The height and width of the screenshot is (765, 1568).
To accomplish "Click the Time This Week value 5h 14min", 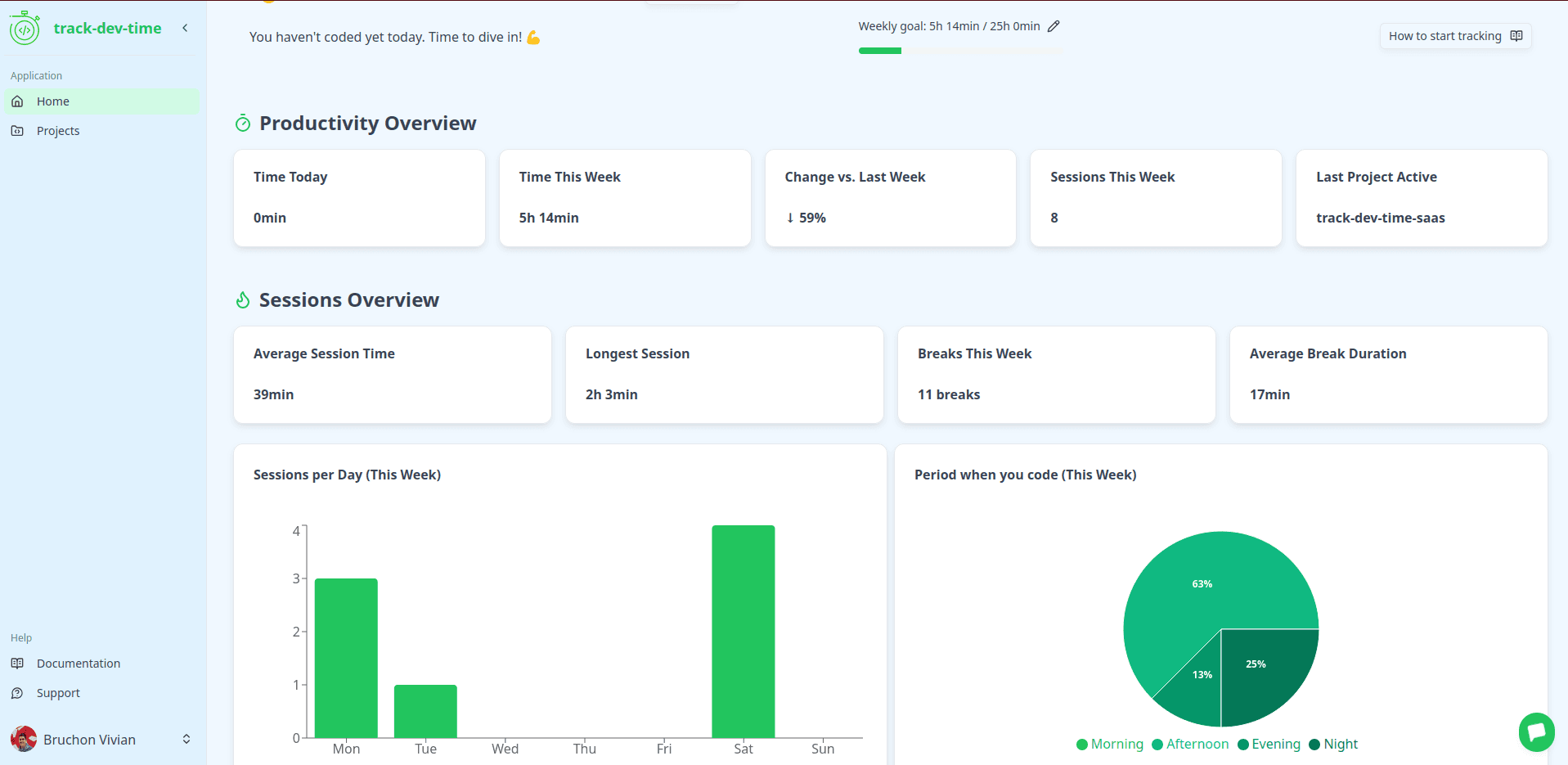I will click(x=549, y=218).
